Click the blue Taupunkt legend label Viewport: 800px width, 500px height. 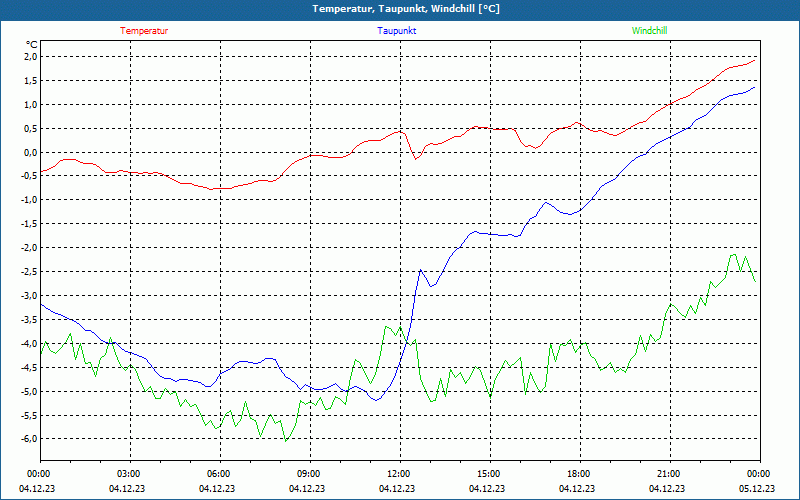click(396, 31)
